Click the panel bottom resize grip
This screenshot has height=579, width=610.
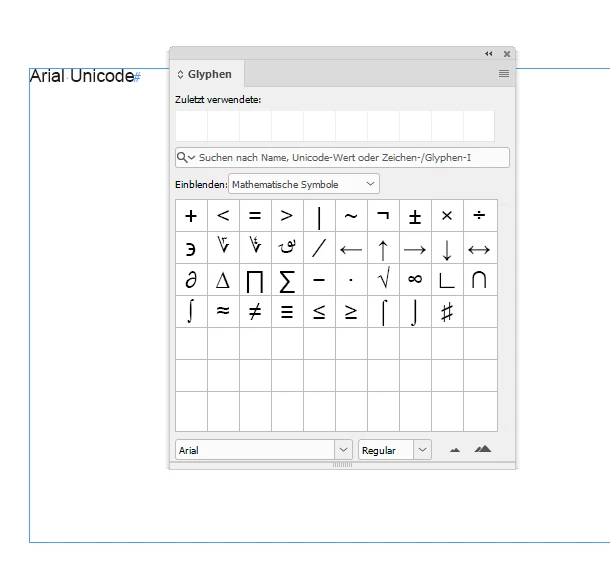(342, 465)
